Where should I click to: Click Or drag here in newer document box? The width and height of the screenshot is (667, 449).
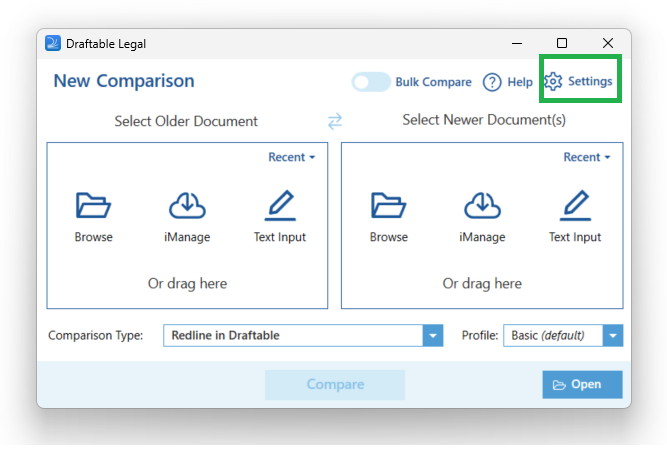click(482, 284)
